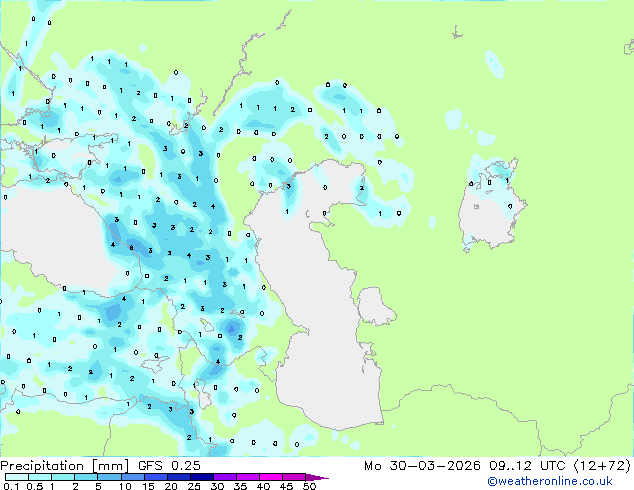The width and height of the screenshot is (634, 490).
Task: Click the '20' legend scale label
Action: point(171,486)
